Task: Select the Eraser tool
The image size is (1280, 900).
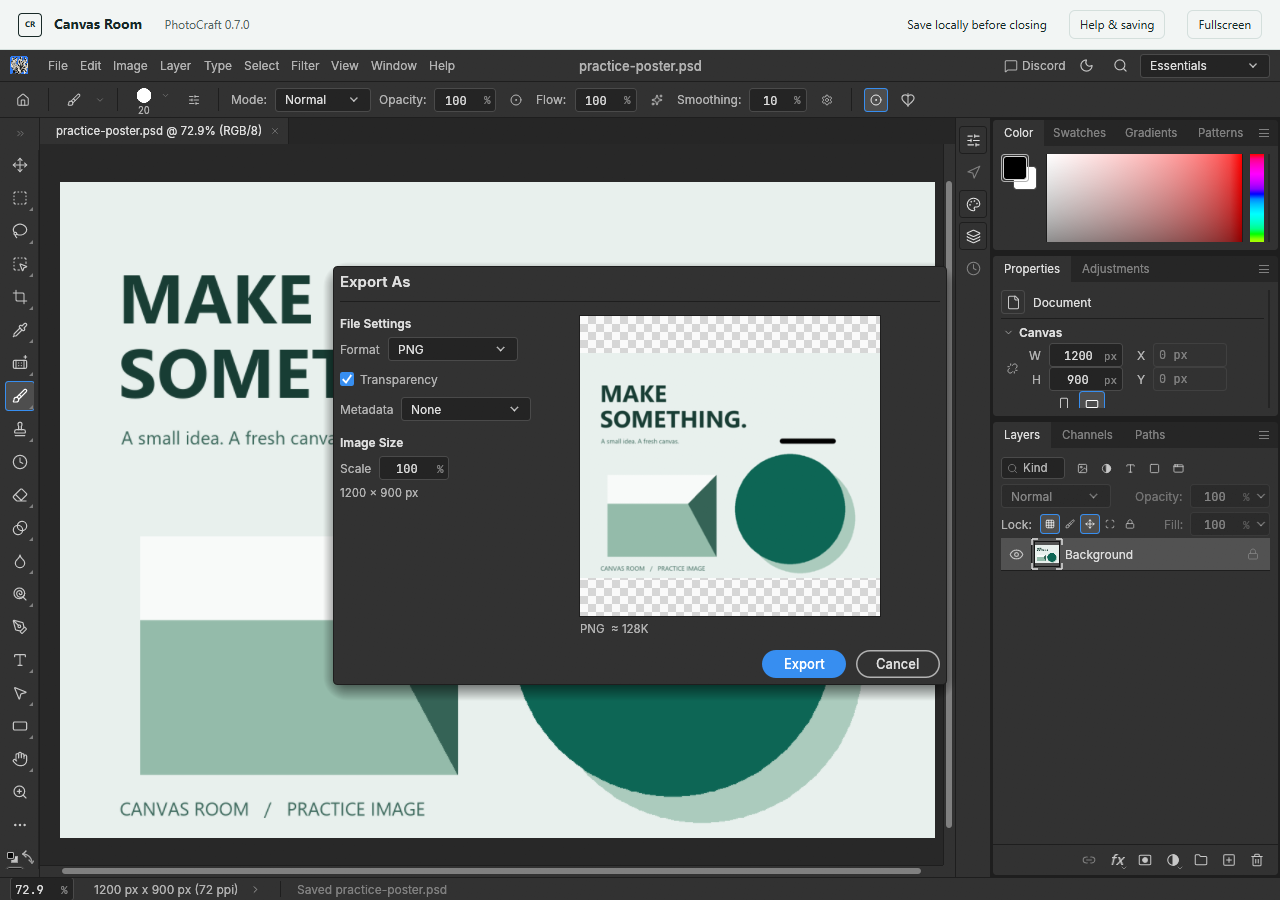Action: (19, 495)
